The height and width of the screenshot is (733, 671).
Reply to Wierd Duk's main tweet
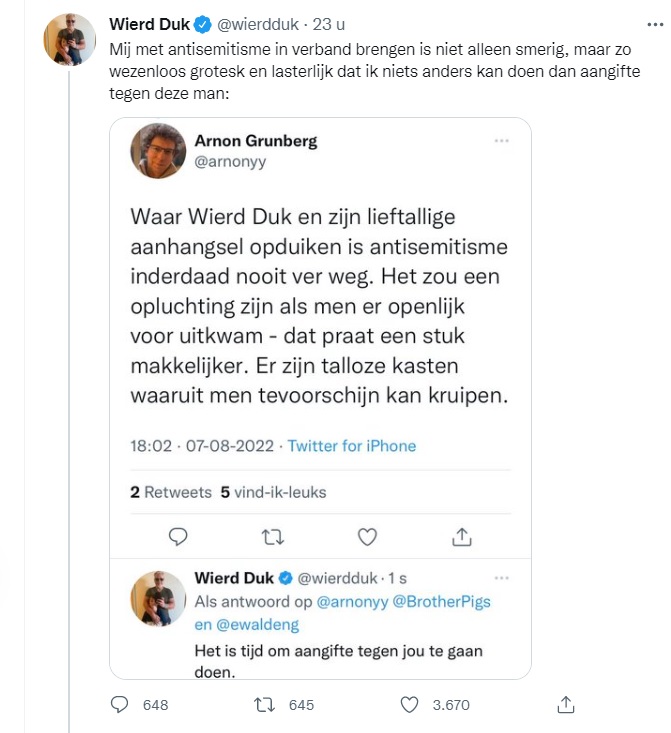coord(120,705)
